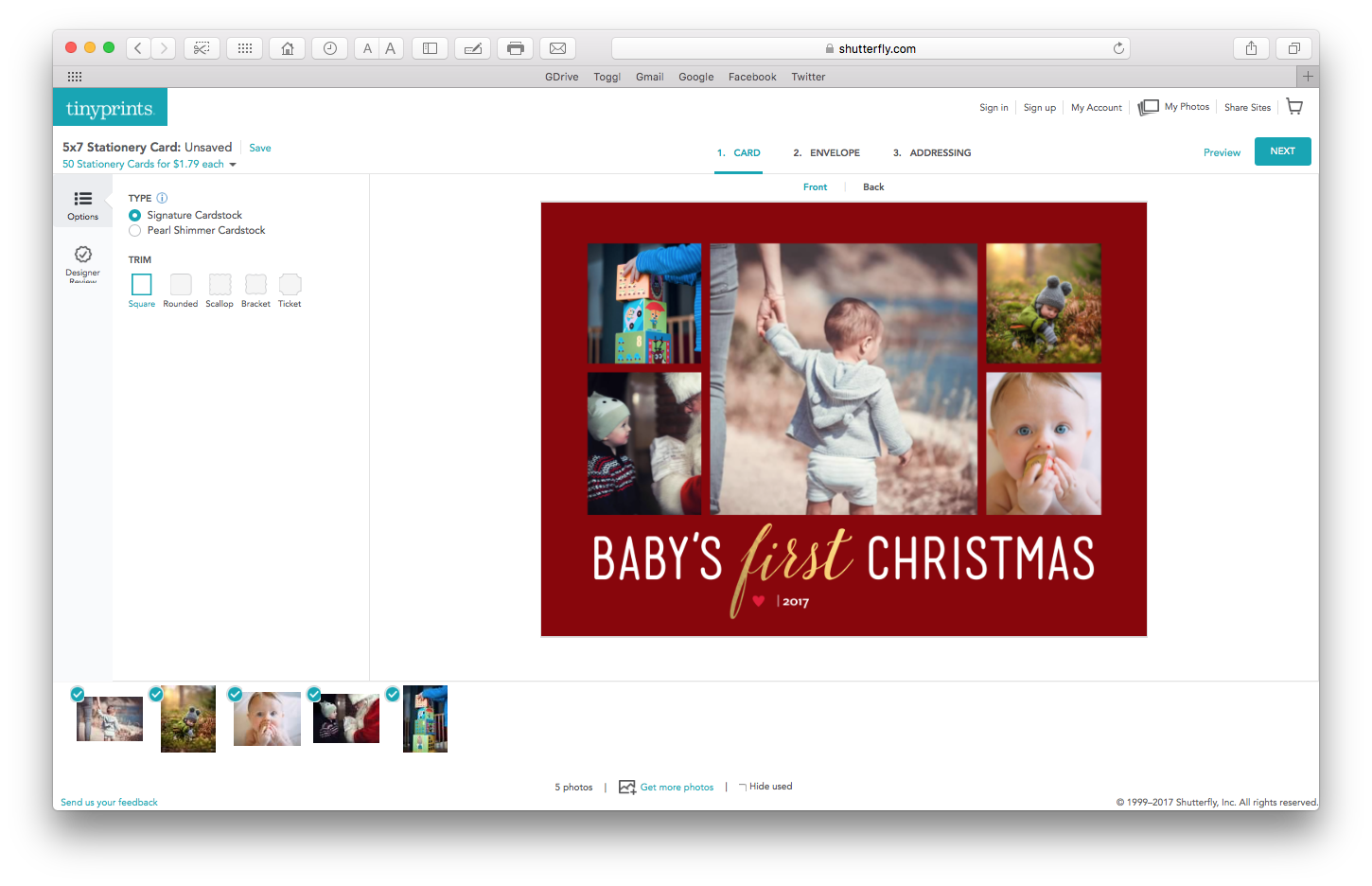The height and width of the screenshot is (886, 1372).
Task: Open the shopping cart icon
Action: (1294, 107)
